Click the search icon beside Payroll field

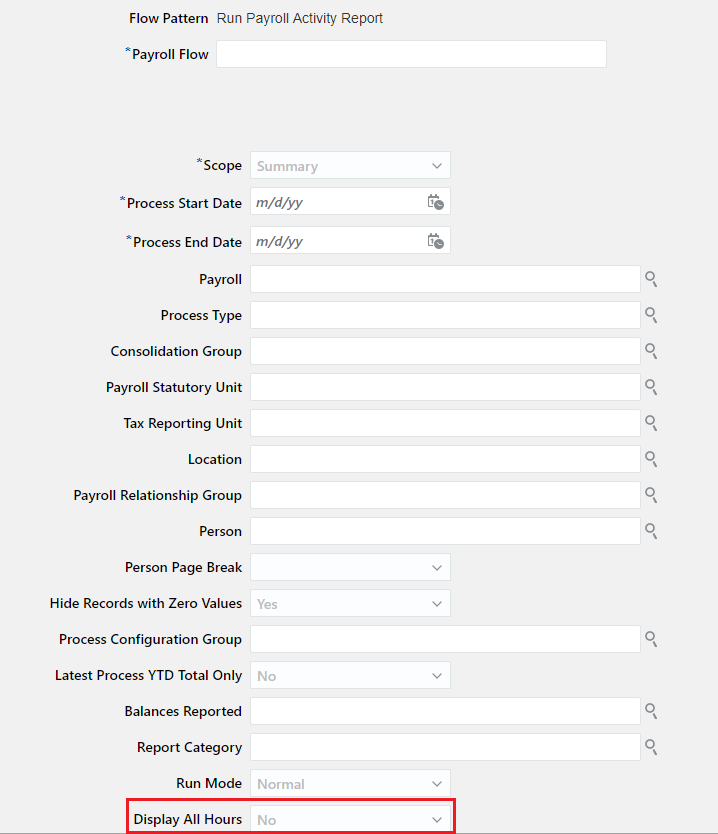point(650,279)
